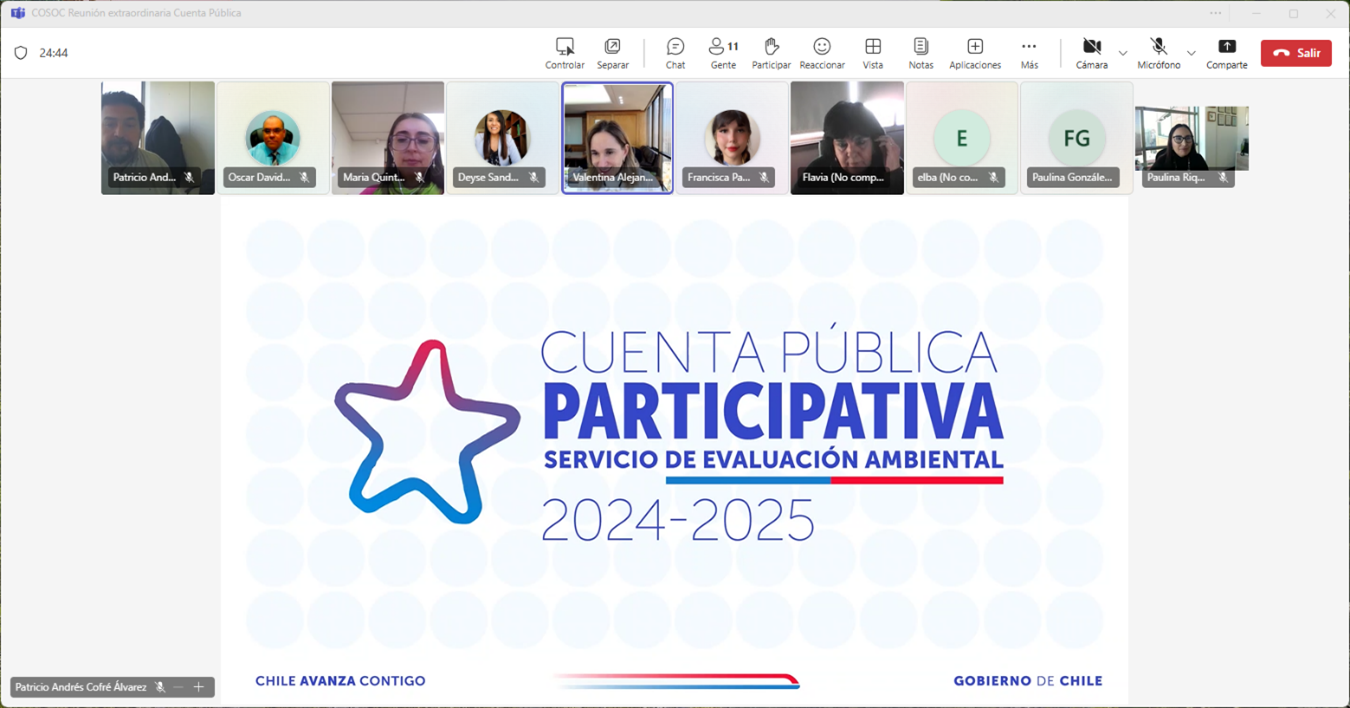Open meeting Notas
1350x708 pixels.
[x=920, y=53]
